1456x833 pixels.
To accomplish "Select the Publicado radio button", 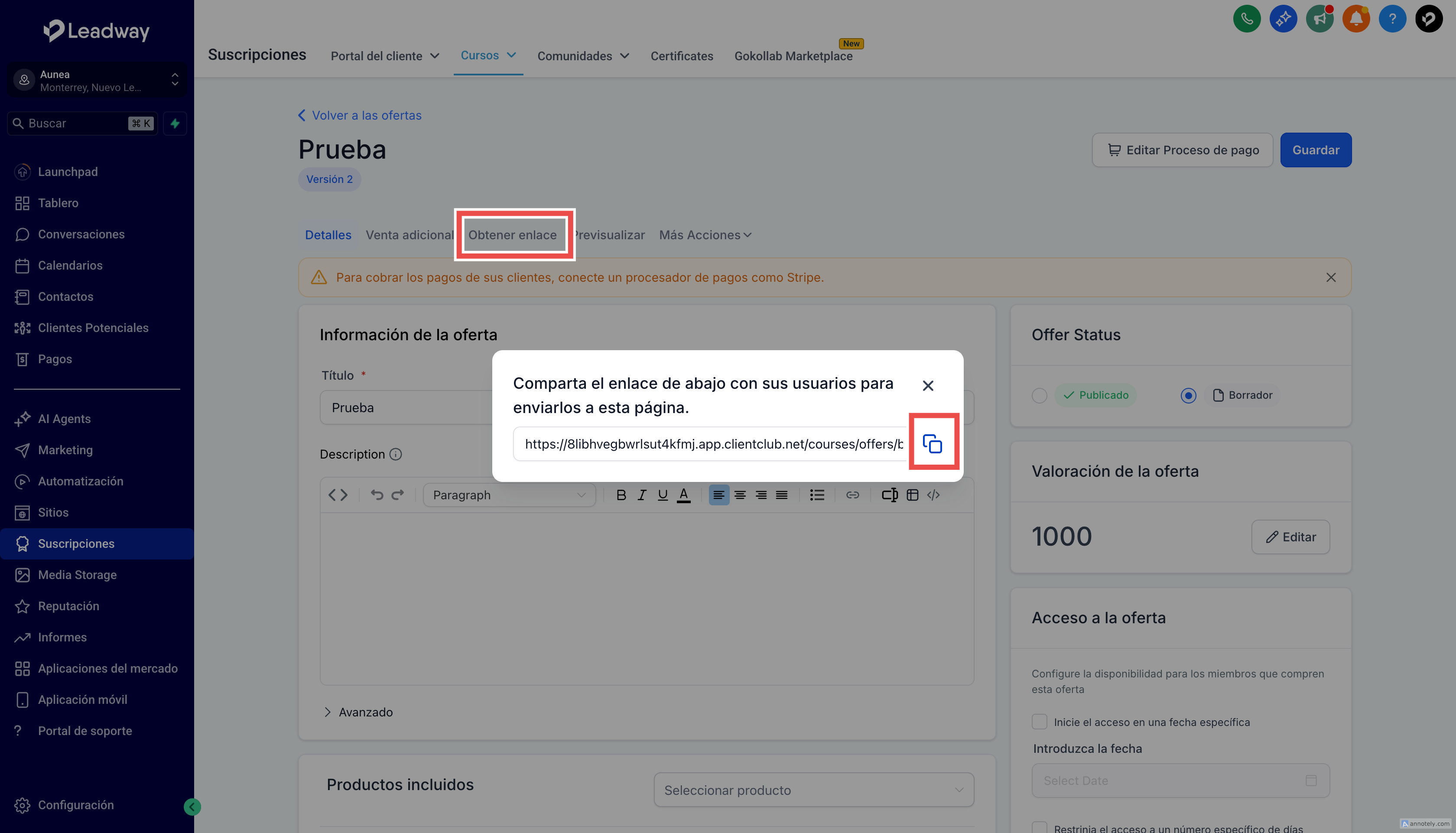I will pyautogui.click(x=1039, y=395).
